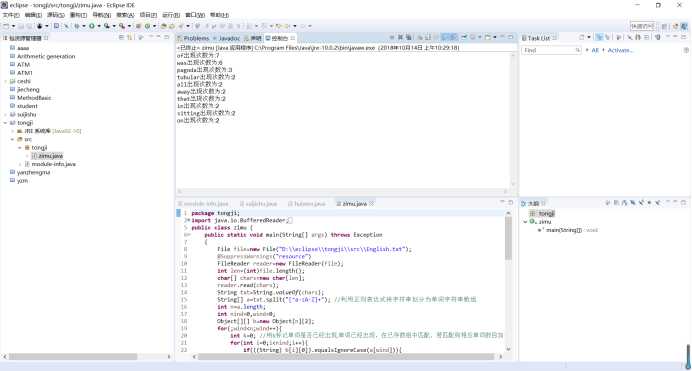Image resolution: width=692 pixels, height=371 pixels.
Task: Select the student project
Action: [x=24, y=106]
